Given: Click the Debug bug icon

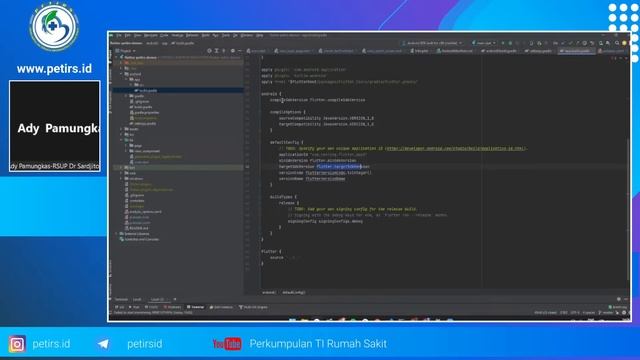Looking at the screenshot, I should [x=510, y=43].
